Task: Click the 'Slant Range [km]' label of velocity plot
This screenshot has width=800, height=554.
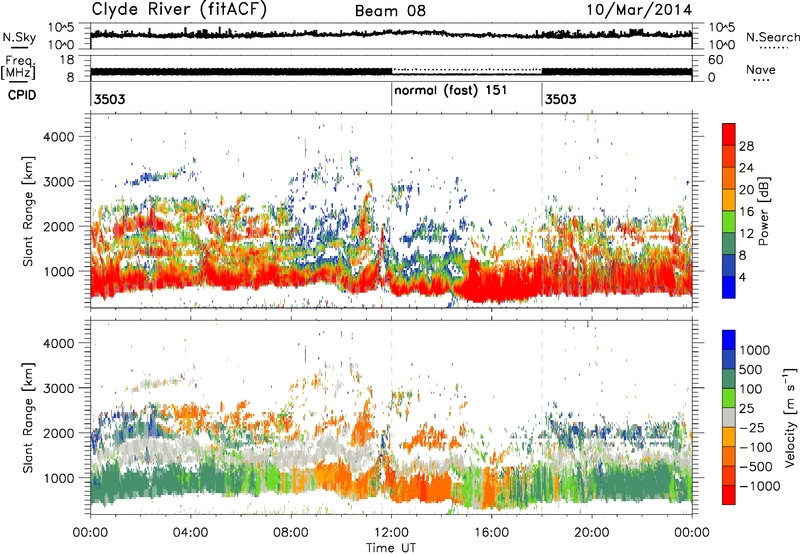Action: pyautogui.click(x=28, y=418)
